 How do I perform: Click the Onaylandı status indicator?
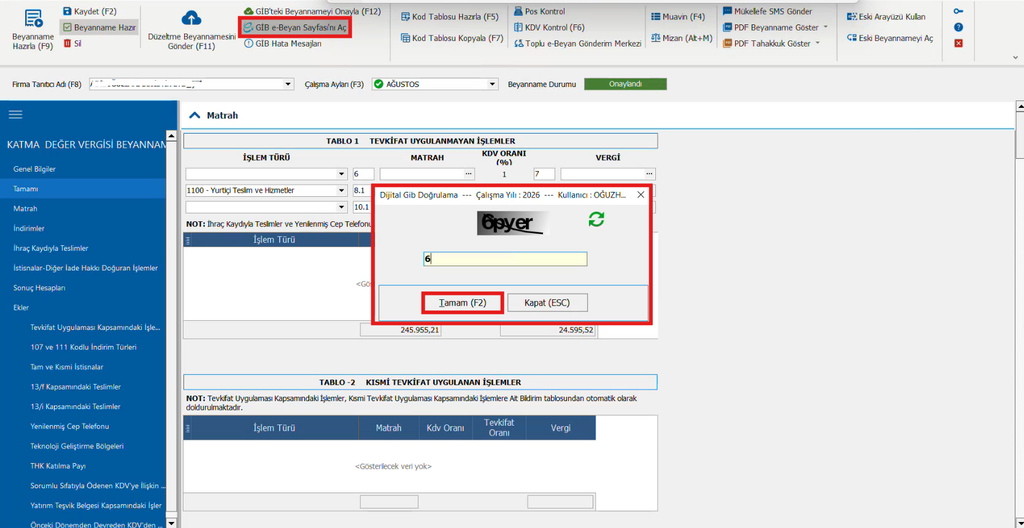pos(625,84)
